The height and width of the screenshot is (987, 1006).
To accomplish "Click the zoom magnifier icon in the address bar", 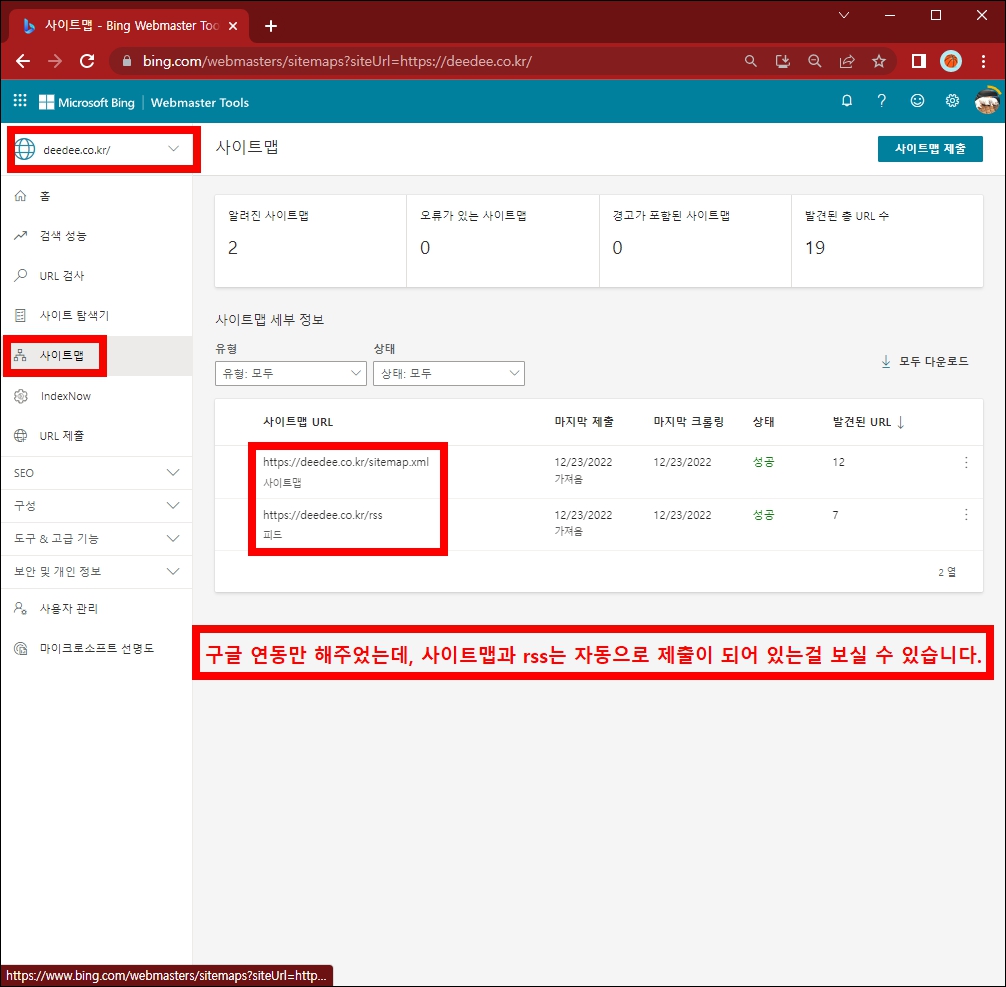I will pos(814,61).
